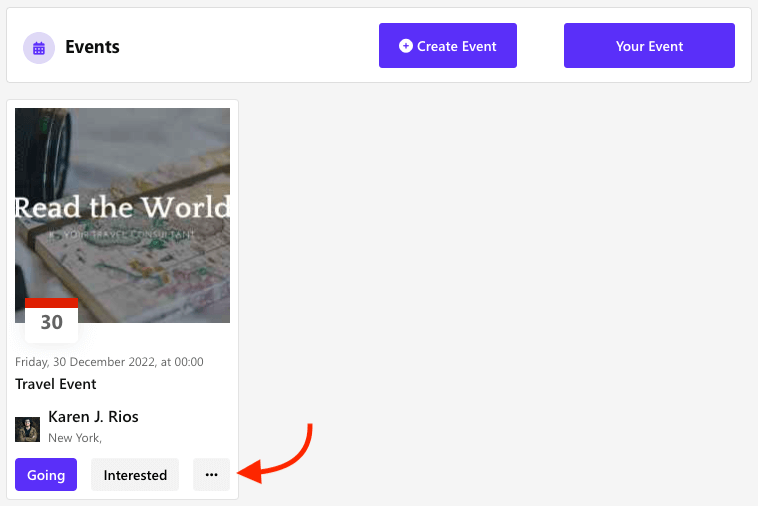The height and width of the screenshot is (506, 758).
Task: Click Karen J. Rios profile avatar
Action: point(27,428)
